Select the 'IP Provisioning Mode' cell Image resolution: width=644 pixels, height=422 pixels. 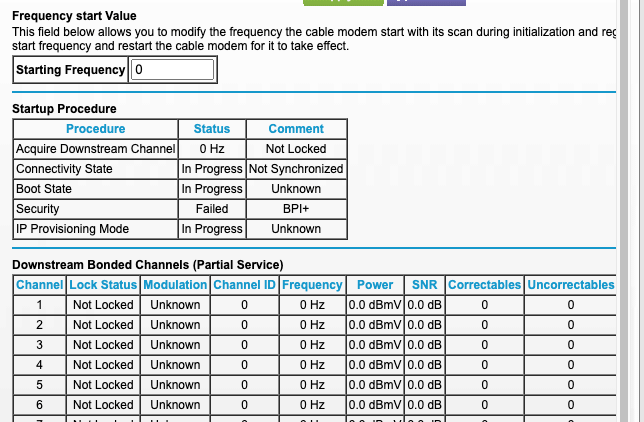(x=96, y=229)
